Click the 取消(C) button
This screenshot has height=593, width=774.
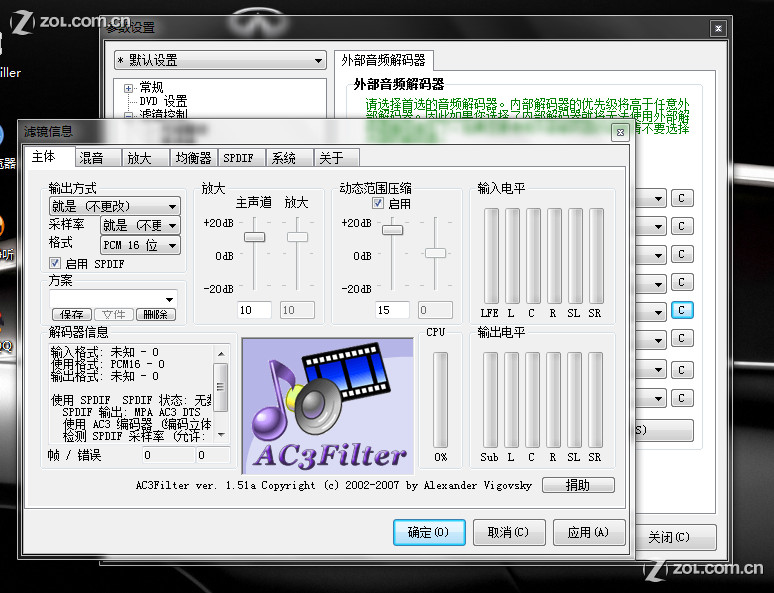[x=509, y=532]
